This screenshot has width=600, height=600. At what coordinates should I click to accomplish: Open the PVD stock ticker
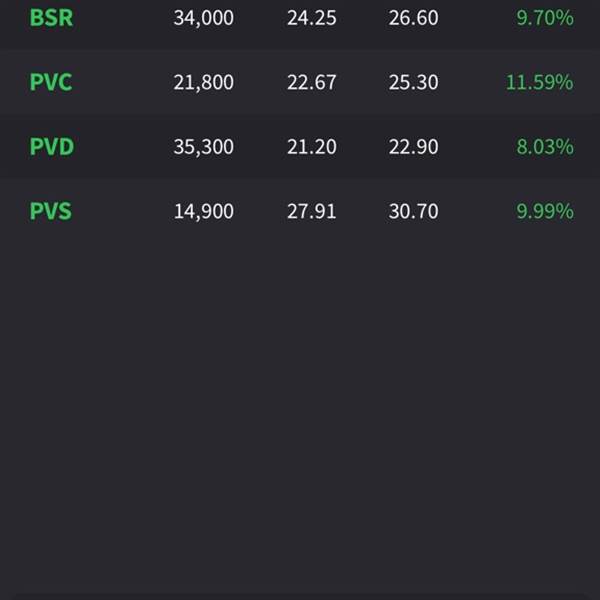point(52,147)
